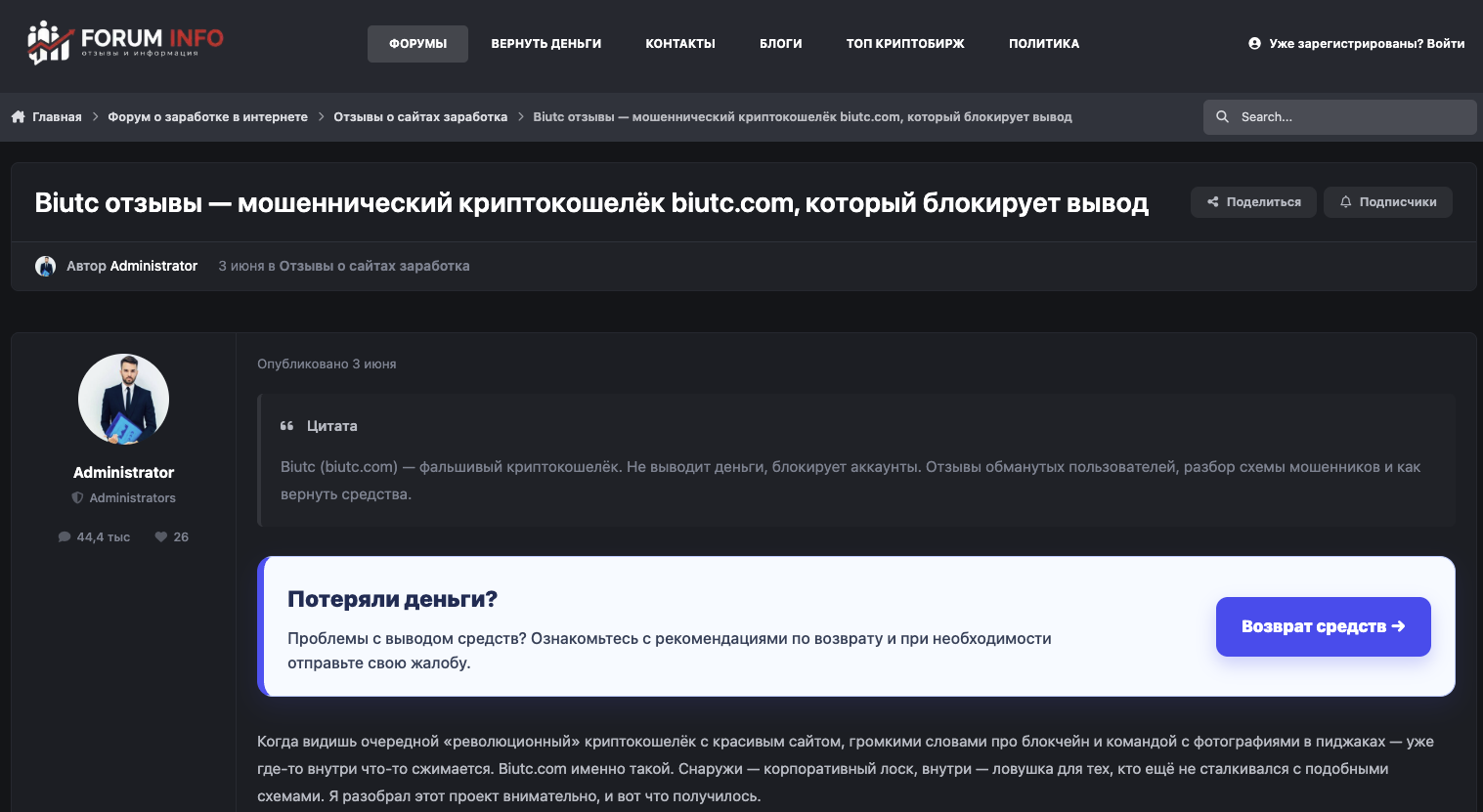This screenshot has height=812, width=1483.
Task: Click the bell icon in Подписчики button
Action: [1346, 202]
